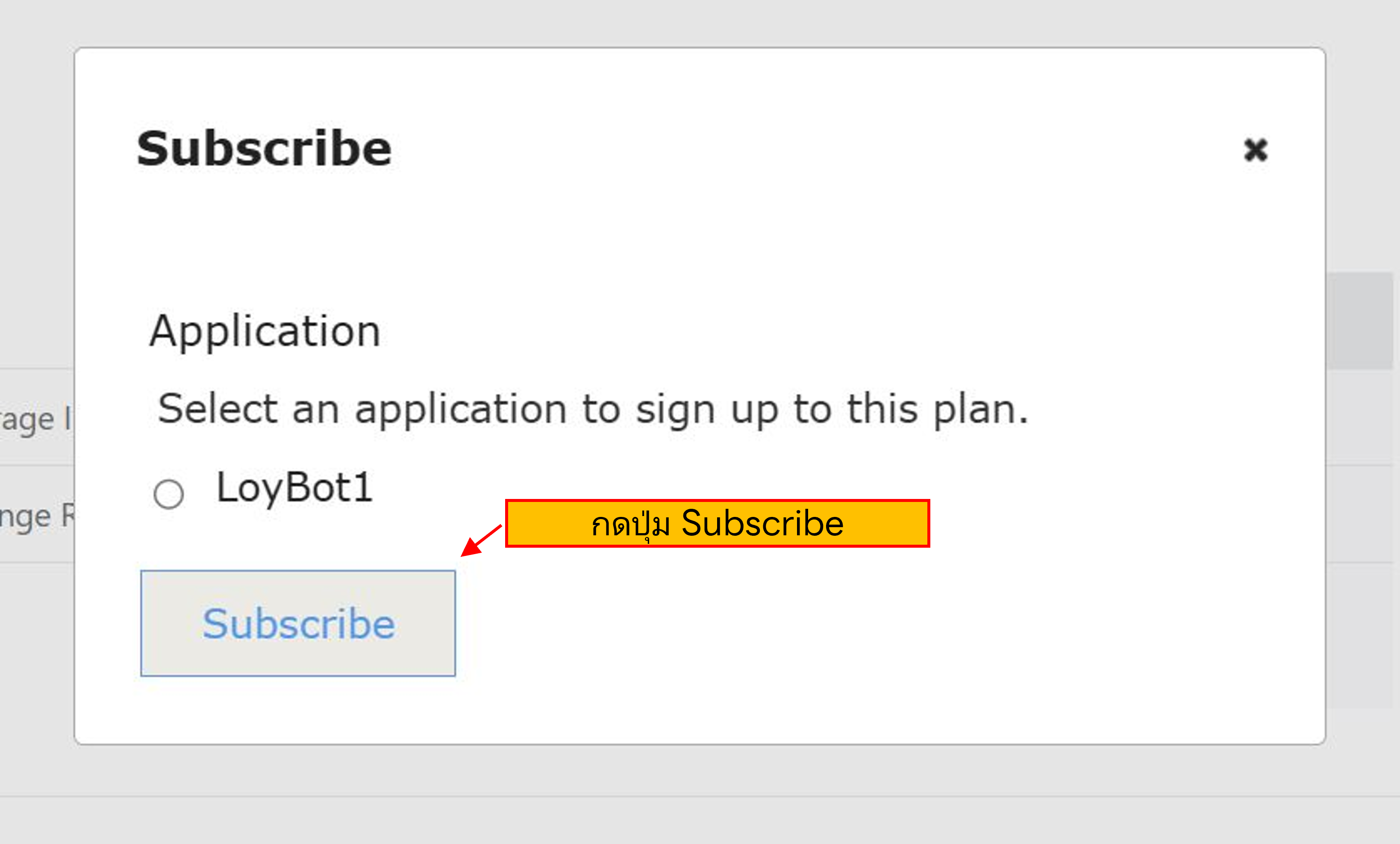Click the word 'plan.' in the instruction
Screen dimensions: 1400x844
click(981, 409)
